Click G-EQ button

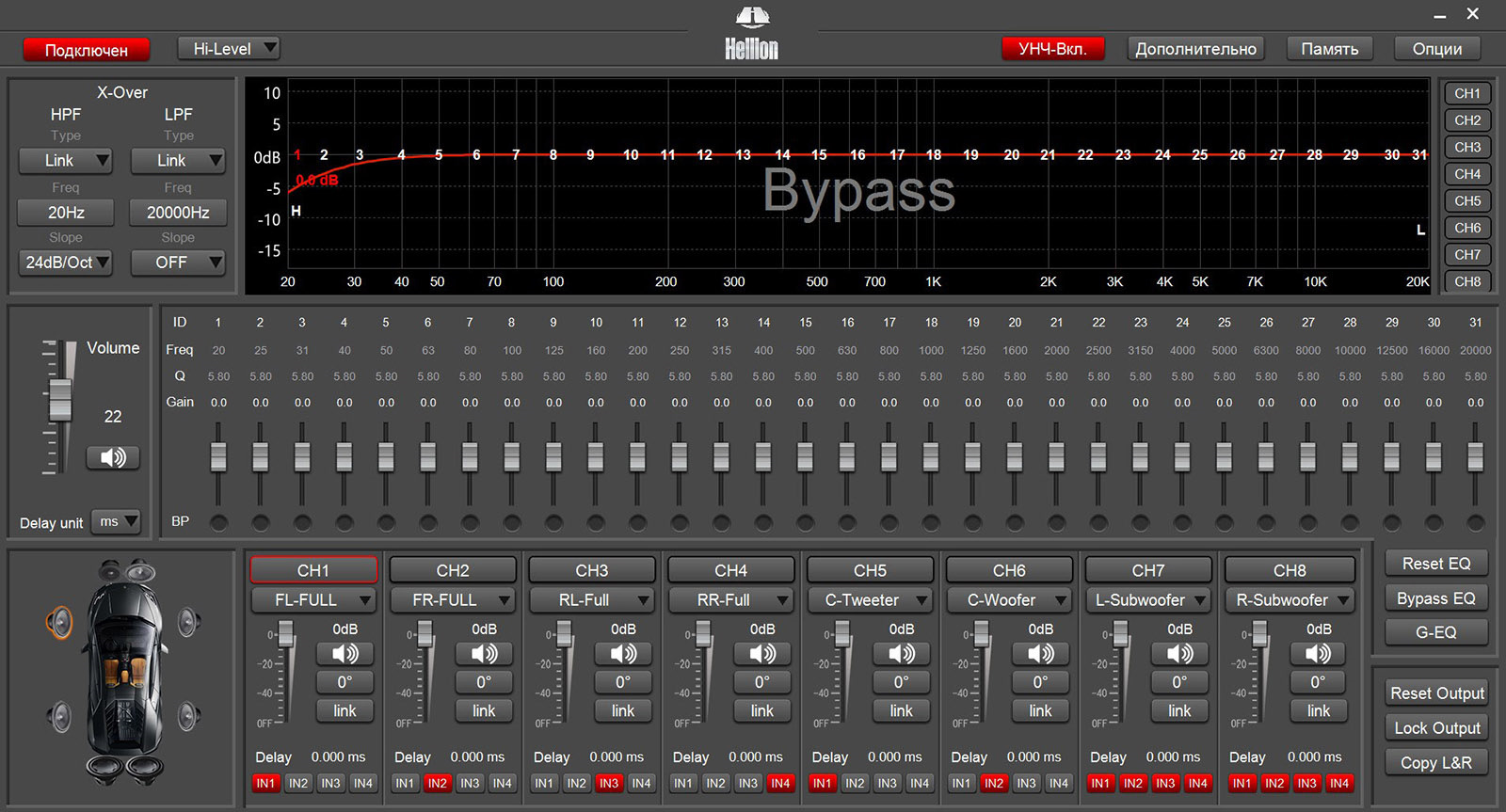click(1436, 632)
